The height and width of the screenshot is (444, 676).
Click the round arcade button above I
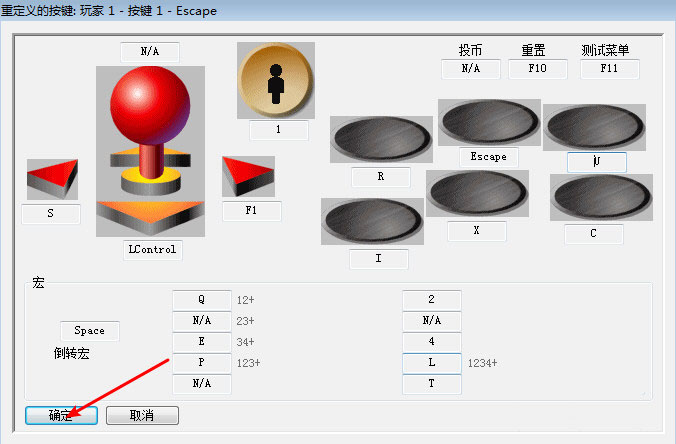click(x=372, y=221)
